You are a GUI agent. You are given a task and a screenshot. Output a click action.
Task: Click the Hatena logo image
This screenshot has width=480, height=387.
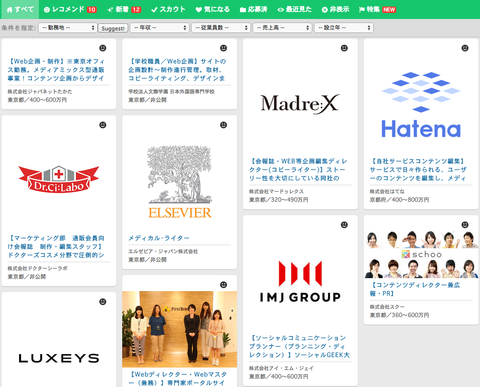tap(421, 105)
